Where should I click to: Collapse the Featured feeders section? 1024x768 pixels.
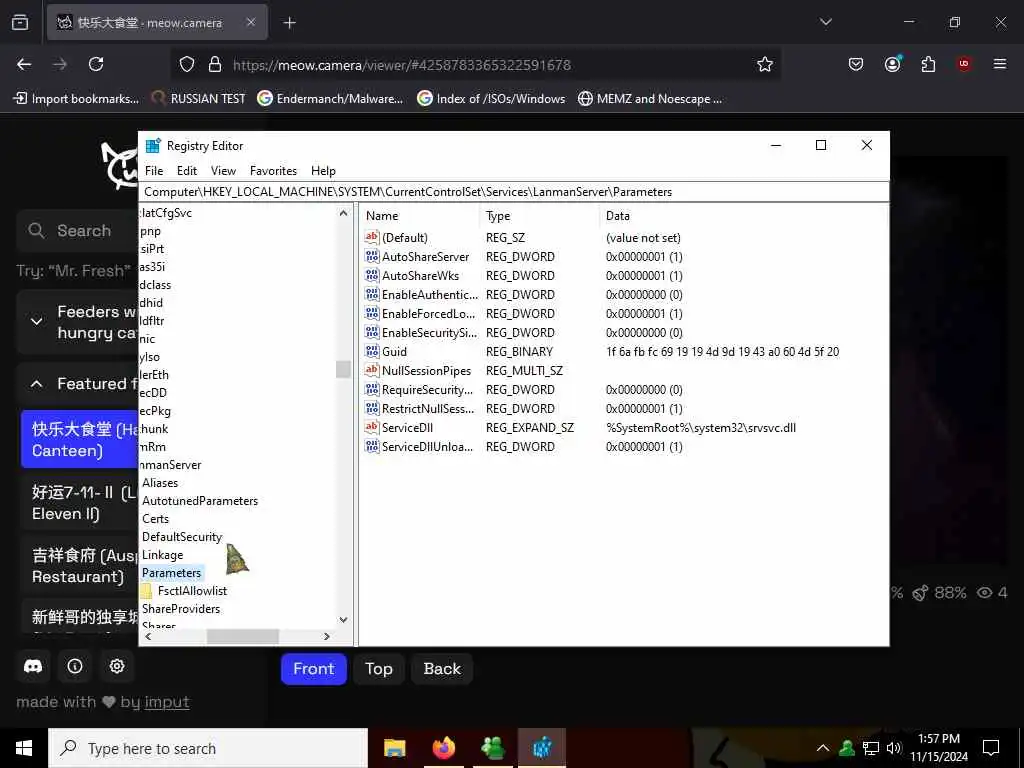pos(37,384)
